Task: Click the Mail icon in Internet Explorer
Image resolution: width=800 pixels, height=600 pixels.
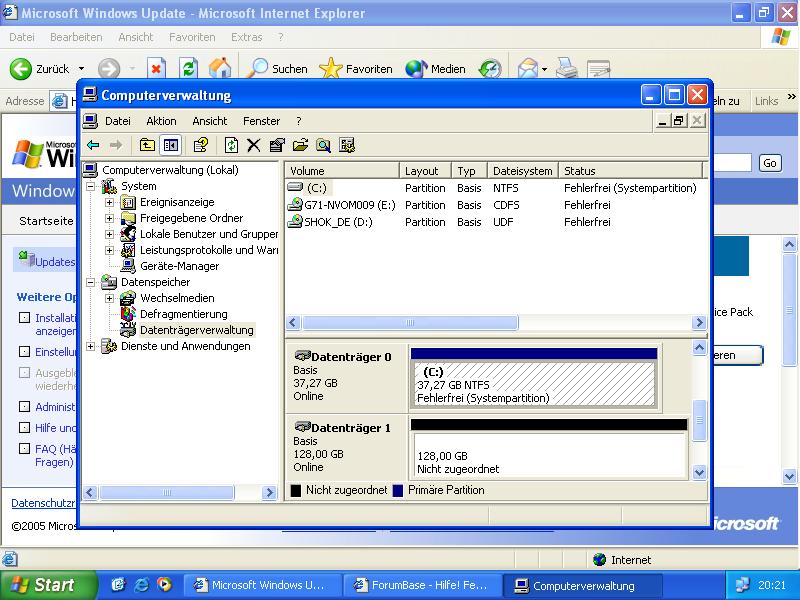Action: pyautogui.click(x=528, y=68)
